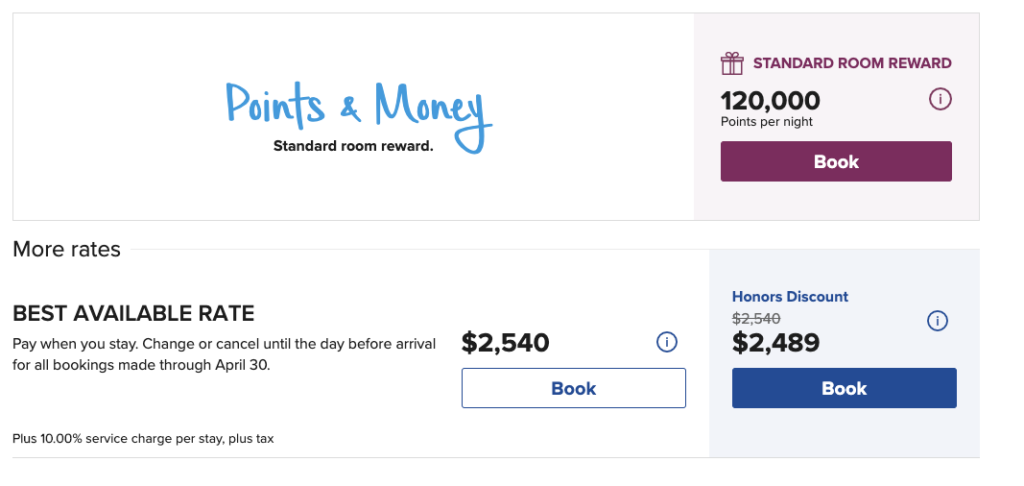Open the info icon in Honors Discount panel
This screenshot has height=486, width=1024.
point(937,321)
